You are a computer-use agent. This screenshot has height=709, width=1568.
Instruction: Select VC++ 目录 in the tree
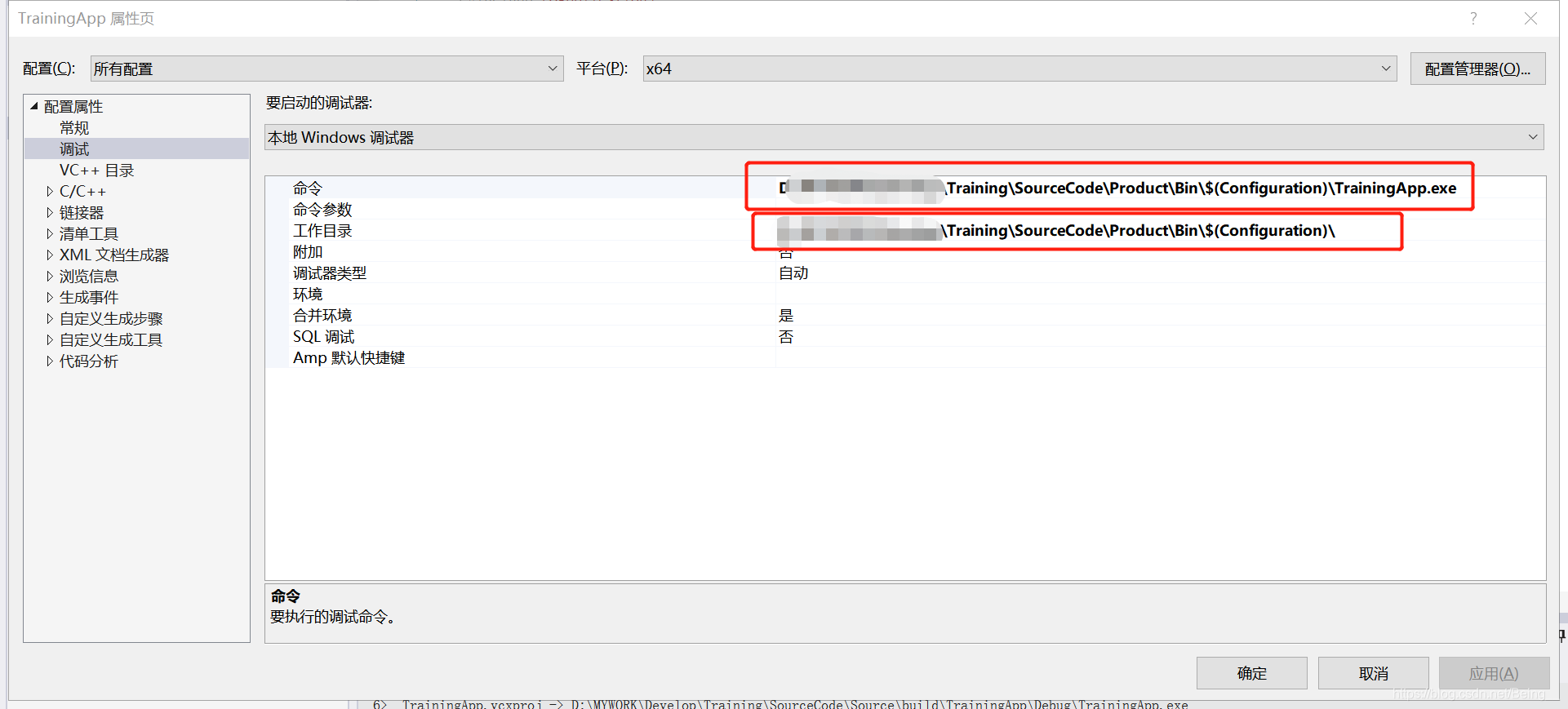tap(96, 170)
